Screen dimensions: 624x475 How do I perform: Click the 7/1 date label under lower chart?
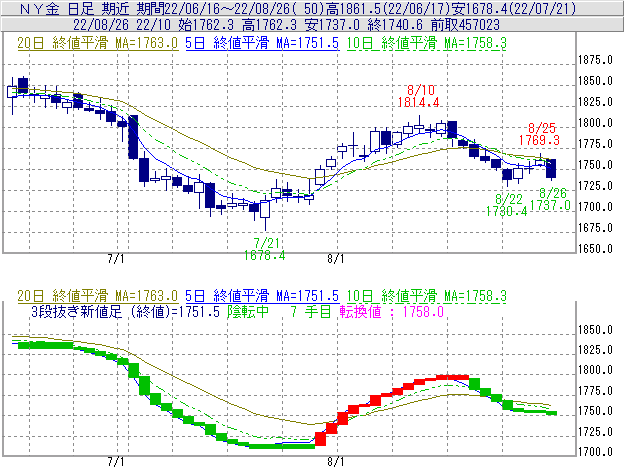pyautogui.click(x=116, y=462)
